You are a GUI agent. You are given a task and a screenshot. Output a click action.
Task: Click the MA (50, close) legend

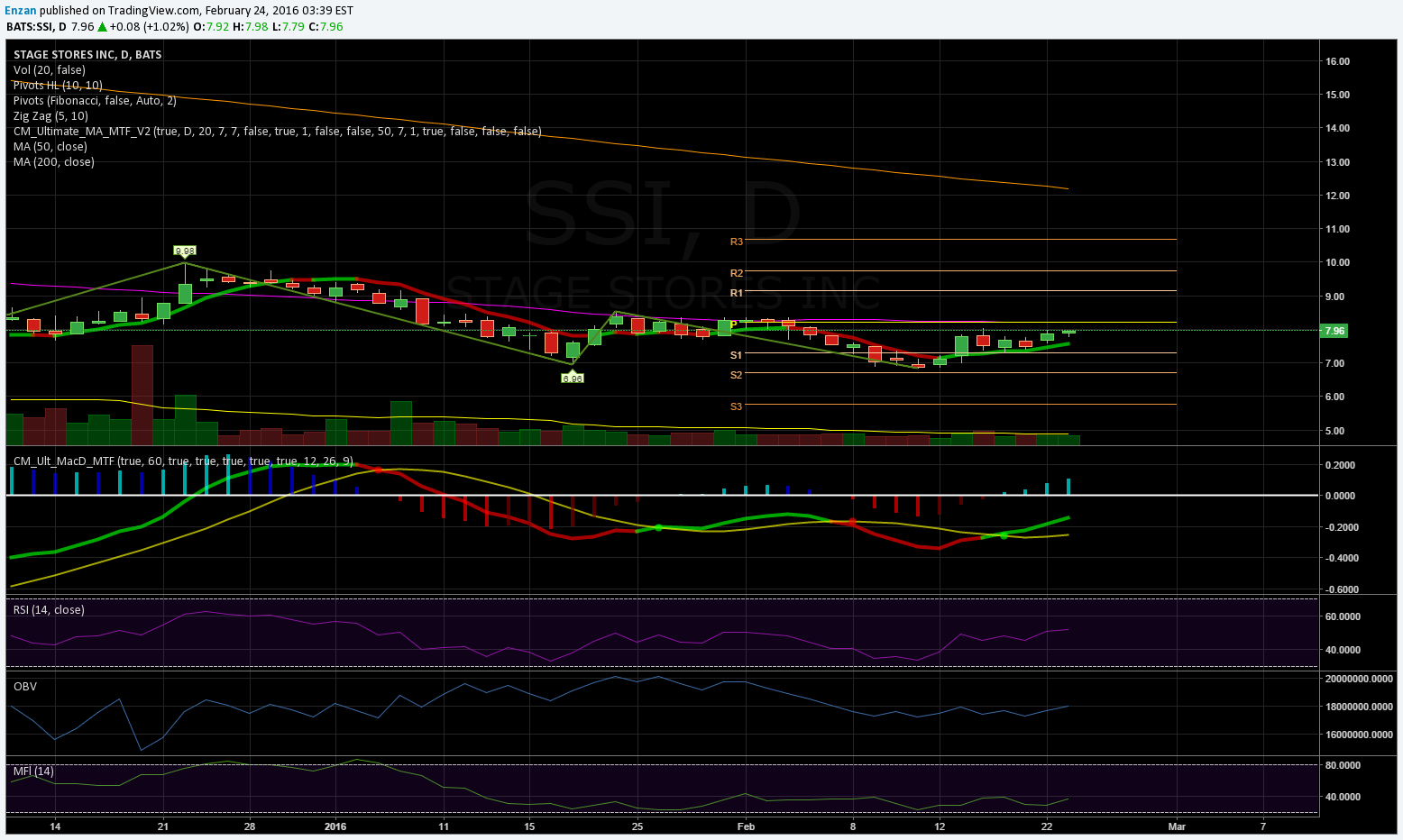point(50,147)
